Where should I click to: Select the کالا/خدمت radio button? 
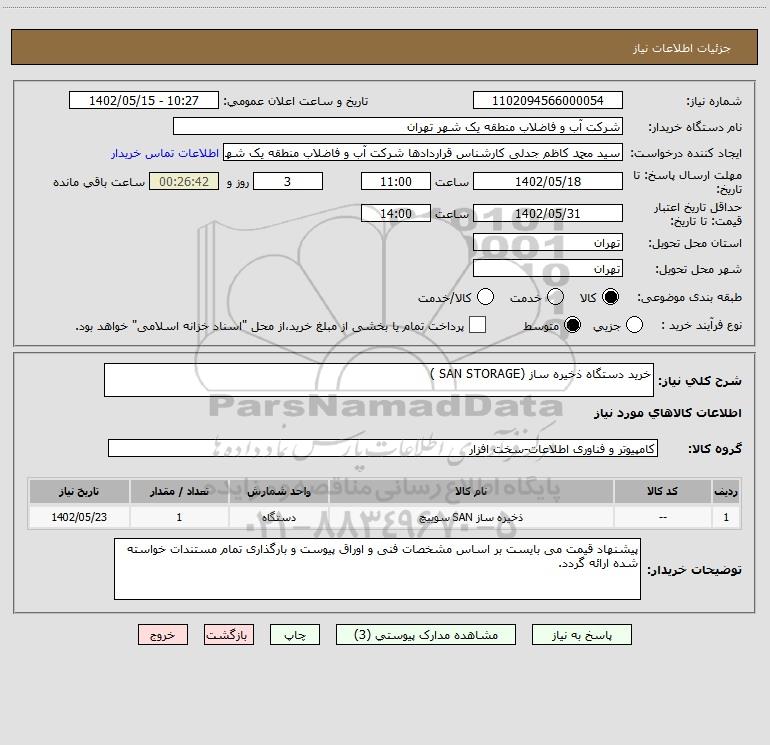485,297
